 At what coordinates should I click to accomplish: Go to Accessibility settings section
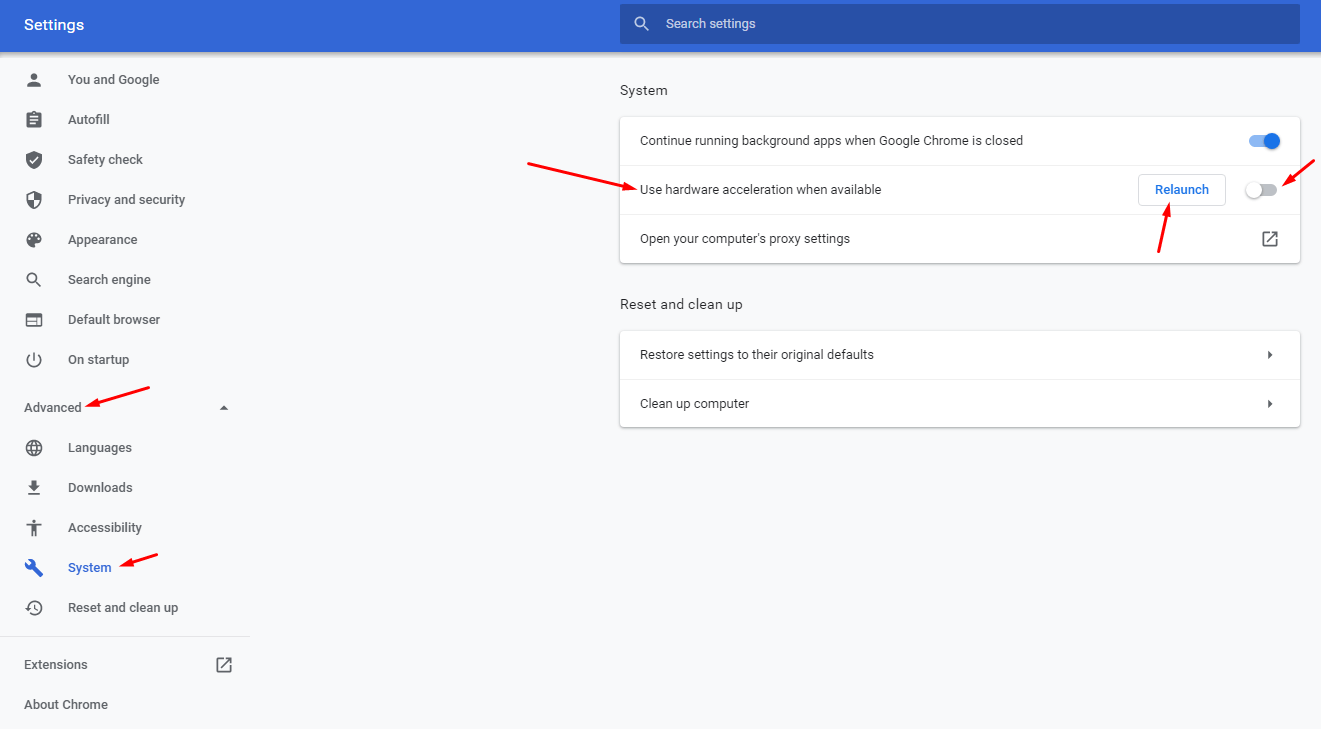[104, 528]
